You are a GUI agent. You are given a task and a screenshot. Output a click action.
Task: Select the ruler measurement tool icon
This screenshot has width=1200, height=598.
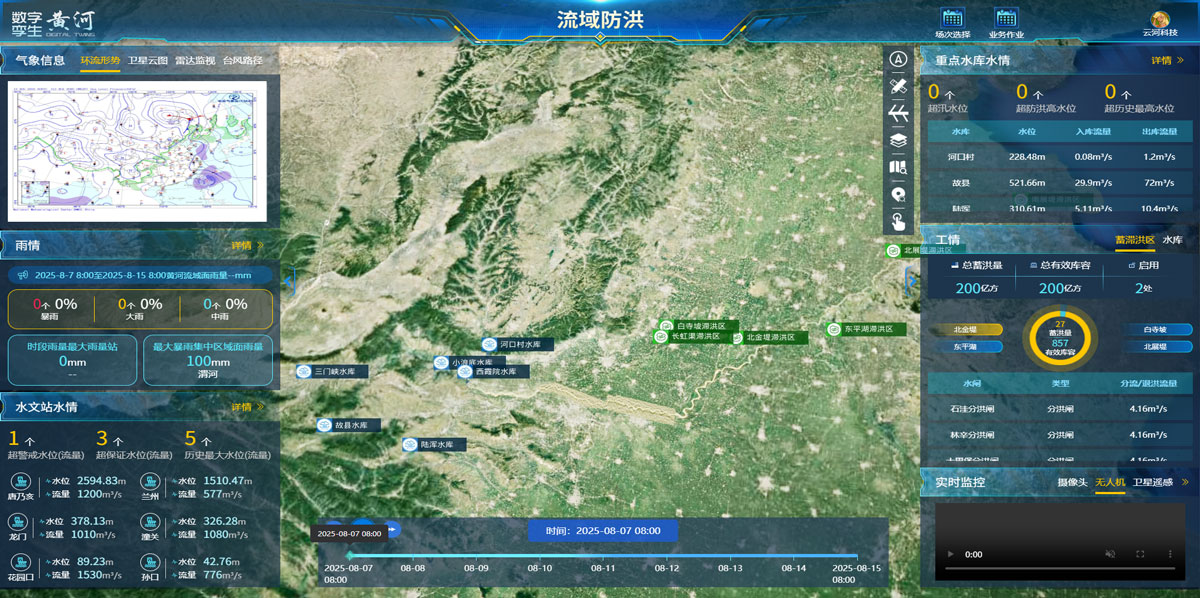click(x=898, y=86)
